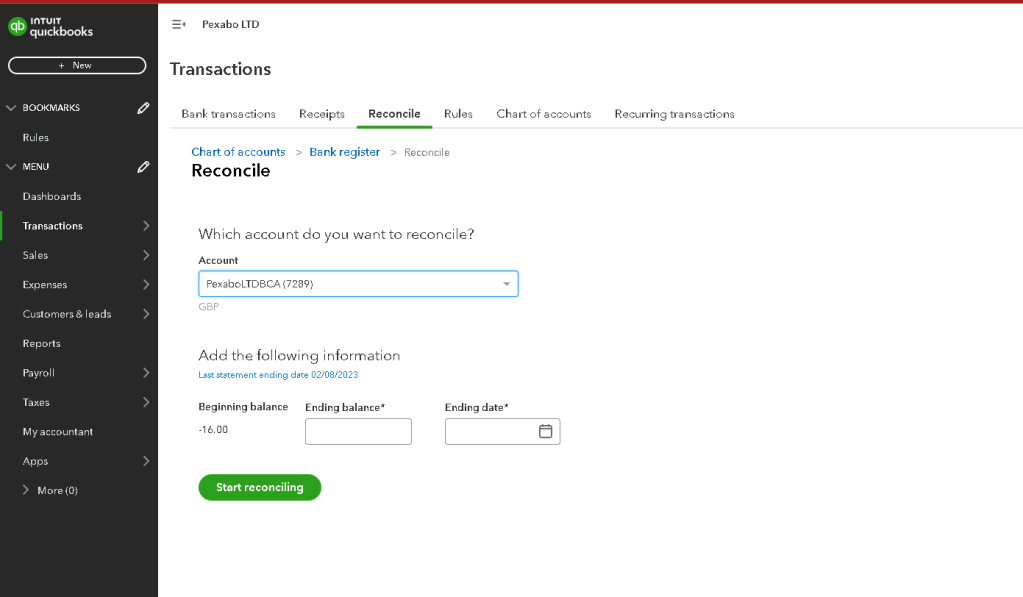Open Dashboards from the sidebar
The width and height of the screenshot is (1023, 597).
click(x=52, y=196)
